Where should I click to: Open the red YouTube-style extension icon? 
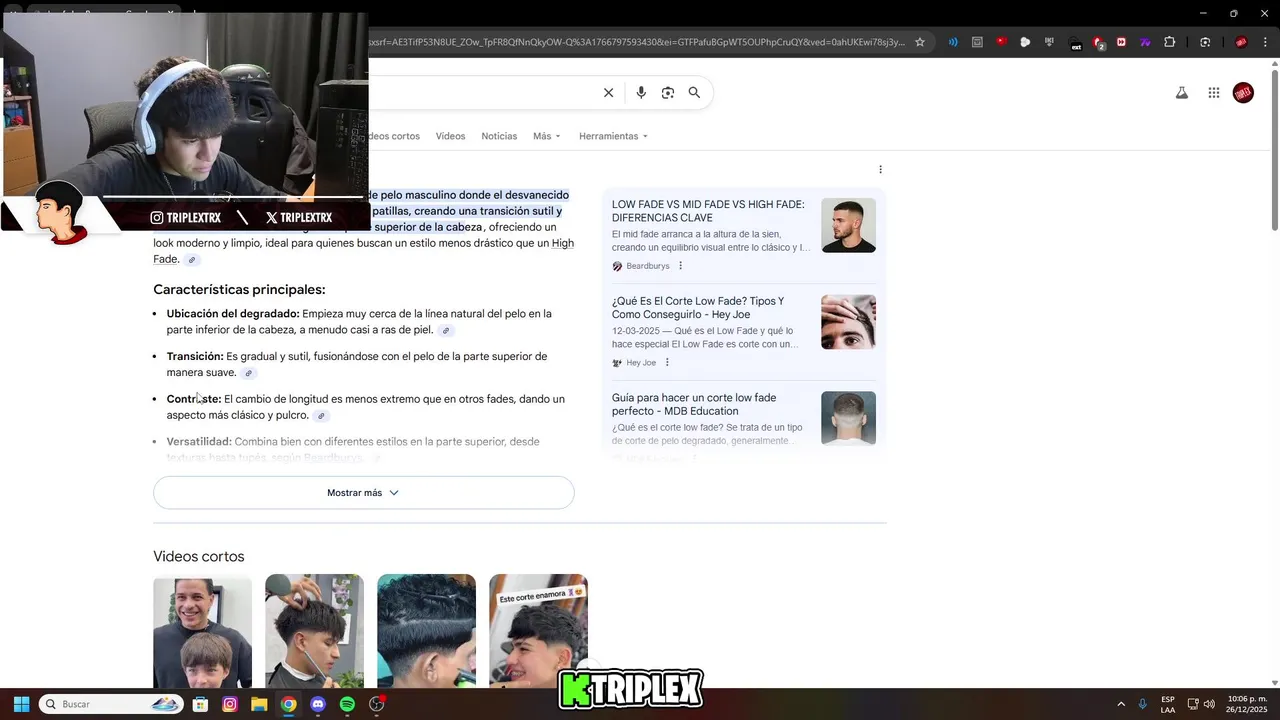(x=1001, y=42)
